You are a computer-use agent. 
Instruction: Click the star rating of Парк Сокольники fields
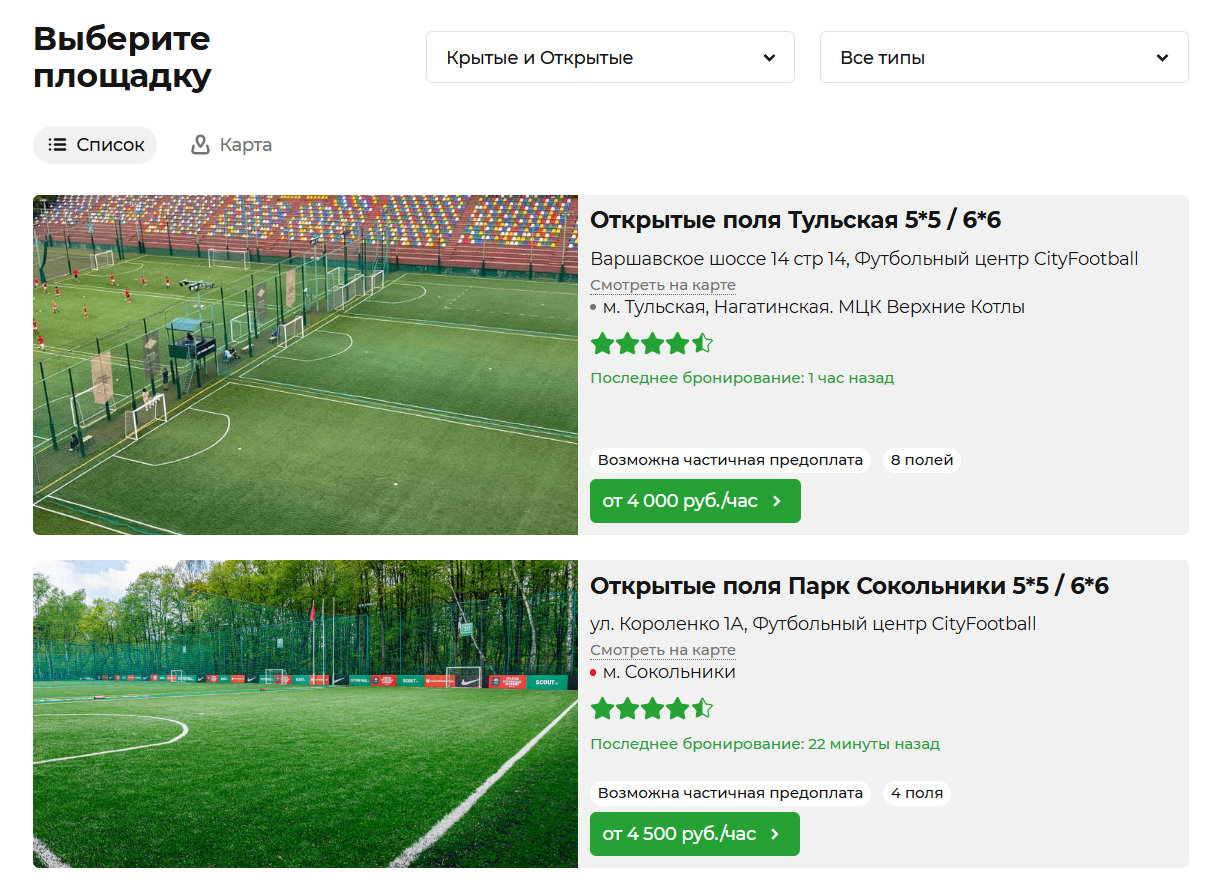click(x=651, y=709)
